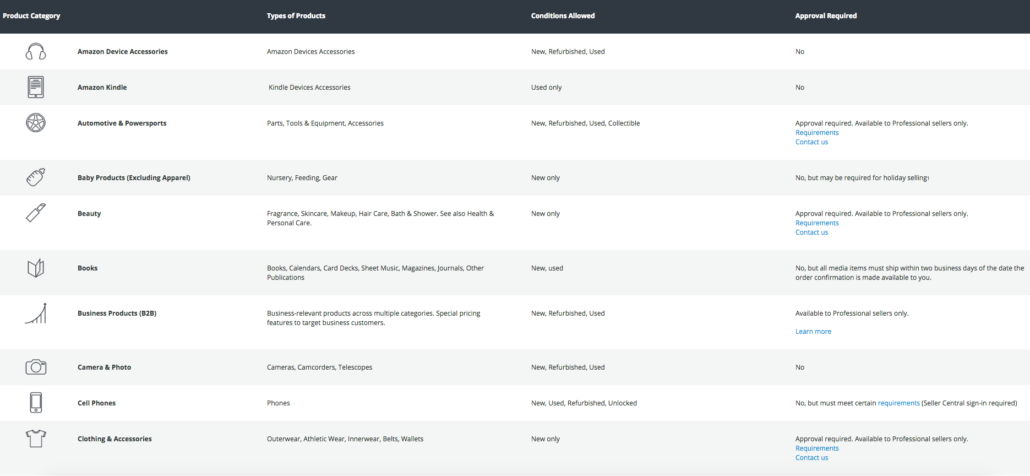Screen dimensions: 1030x476
Task: Click Books approval note about media shipping
Action: (909, 272)
